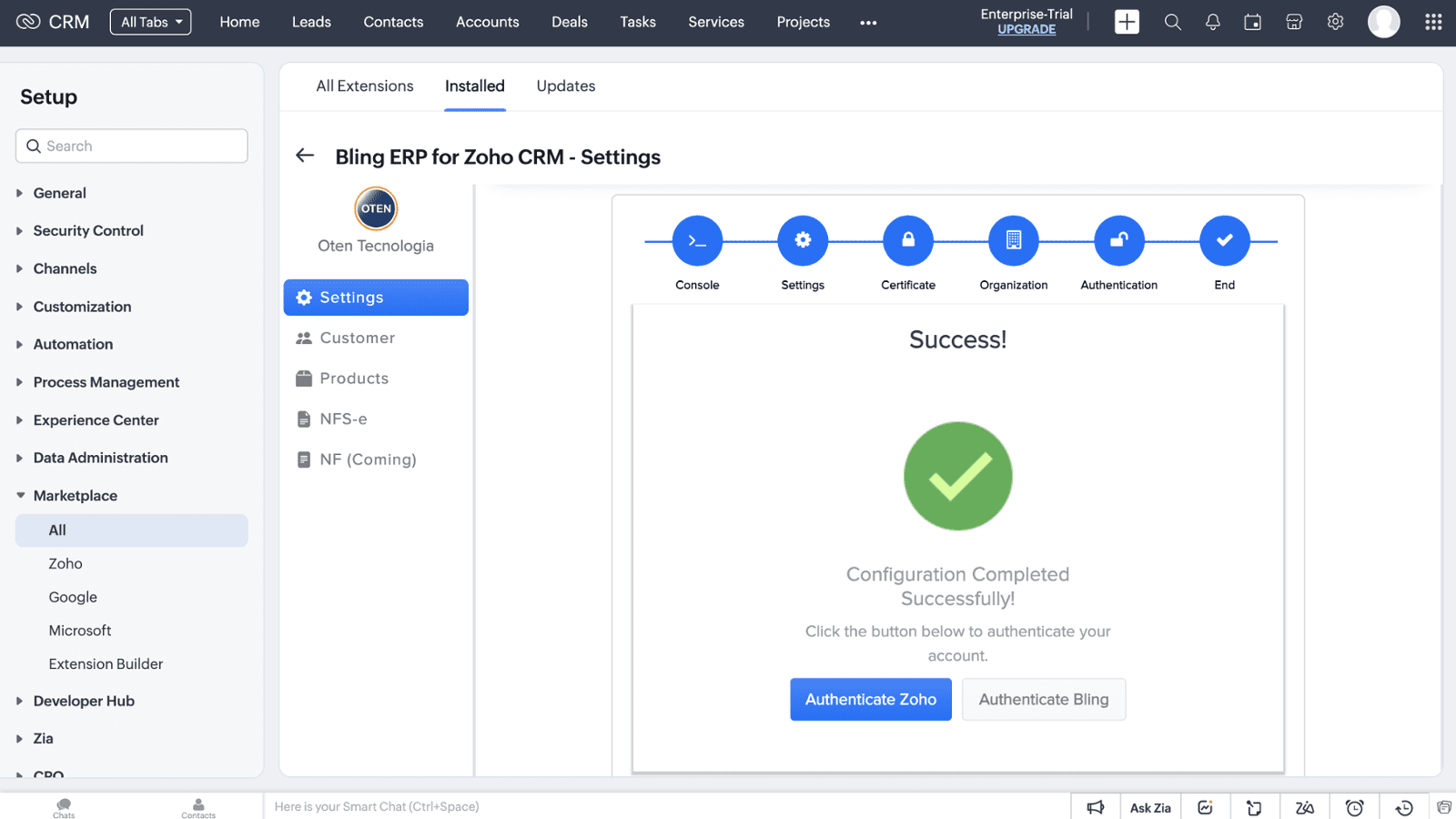Open the apps grid launcher icon
The height and width of the screenshot is (819, 1456).
click(x=1432, y=22)
